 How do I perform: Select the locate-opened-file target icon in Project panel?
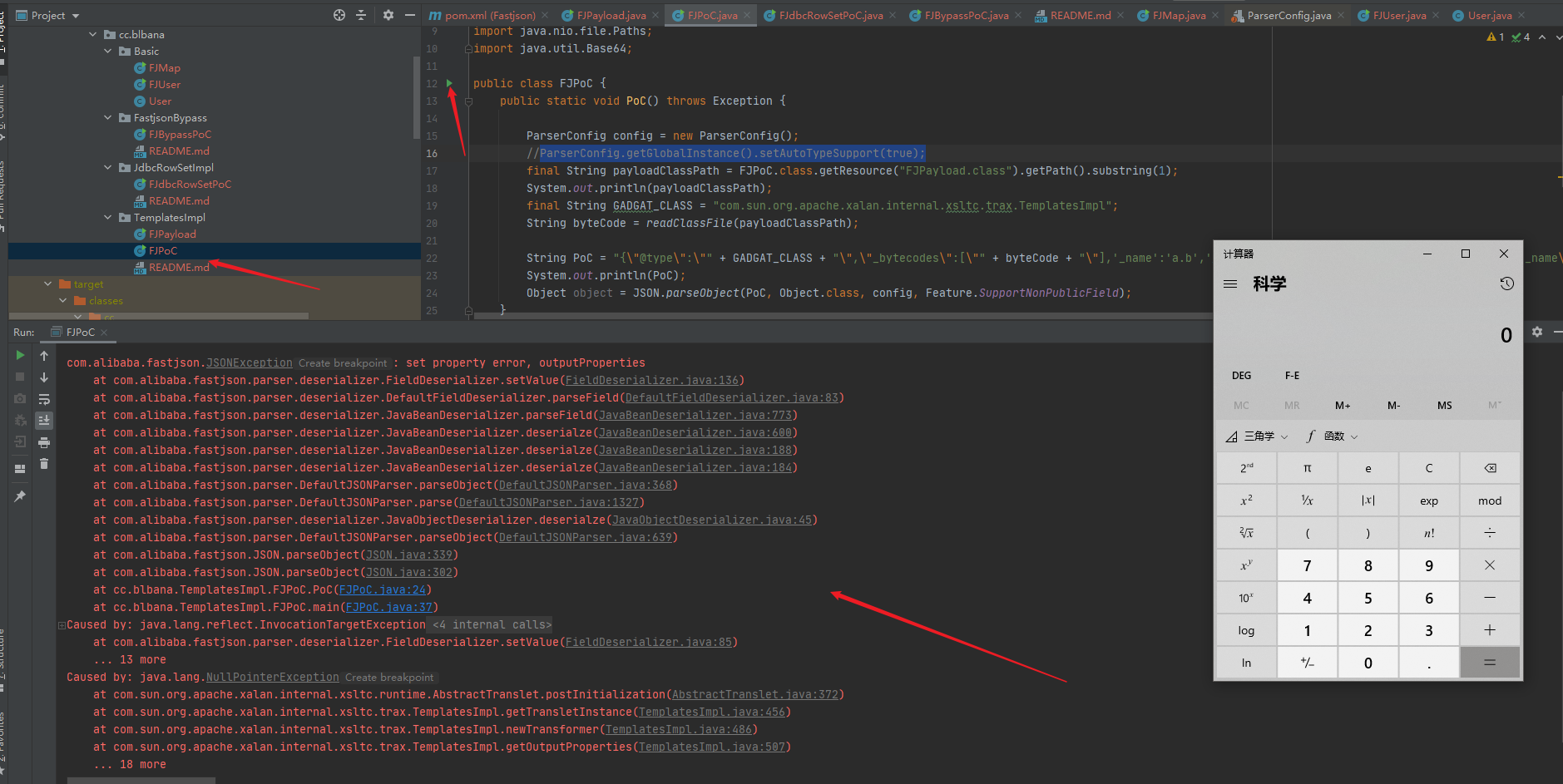[339, 15]
